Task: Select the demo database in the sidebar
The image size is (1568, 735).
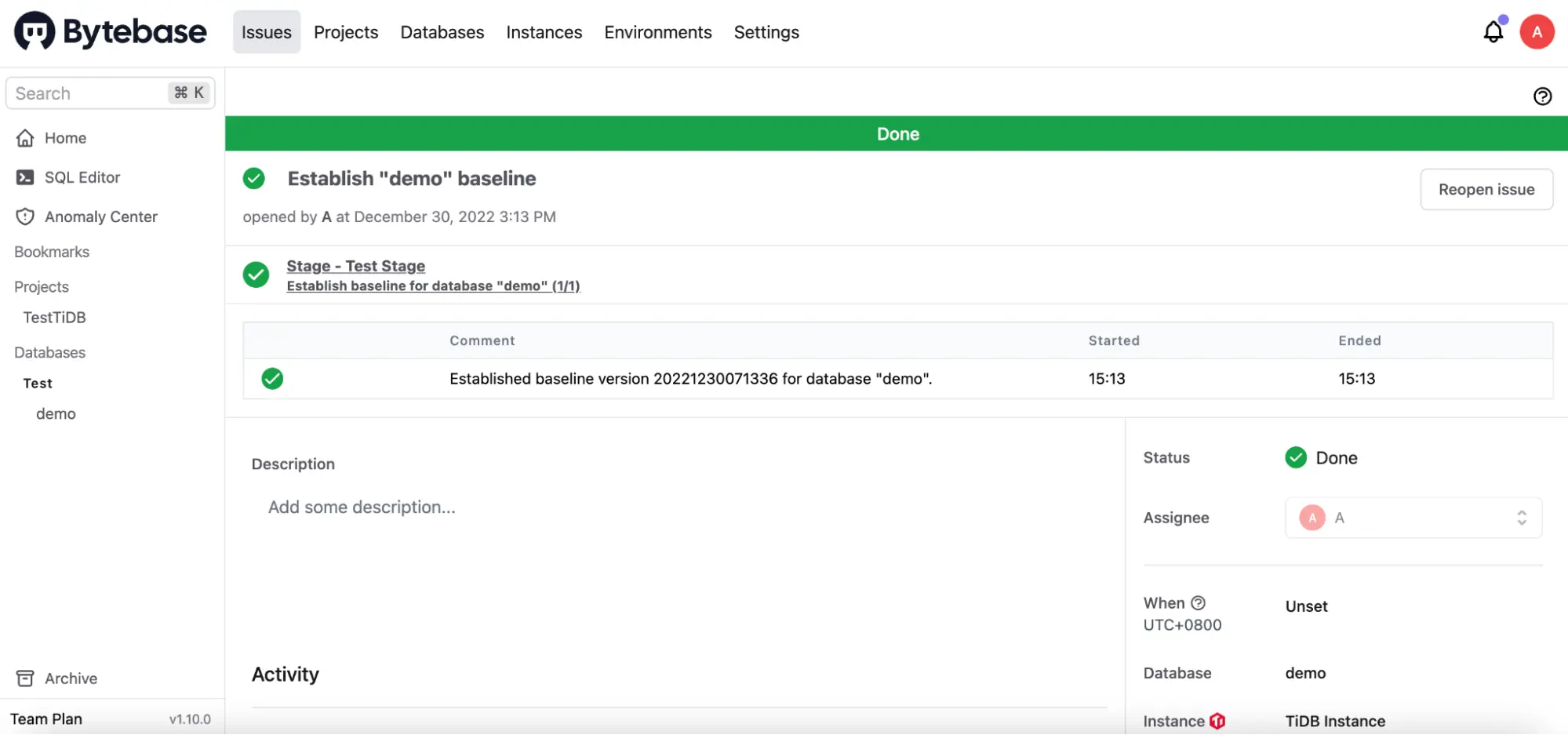Action: click(x=55, y=413)
